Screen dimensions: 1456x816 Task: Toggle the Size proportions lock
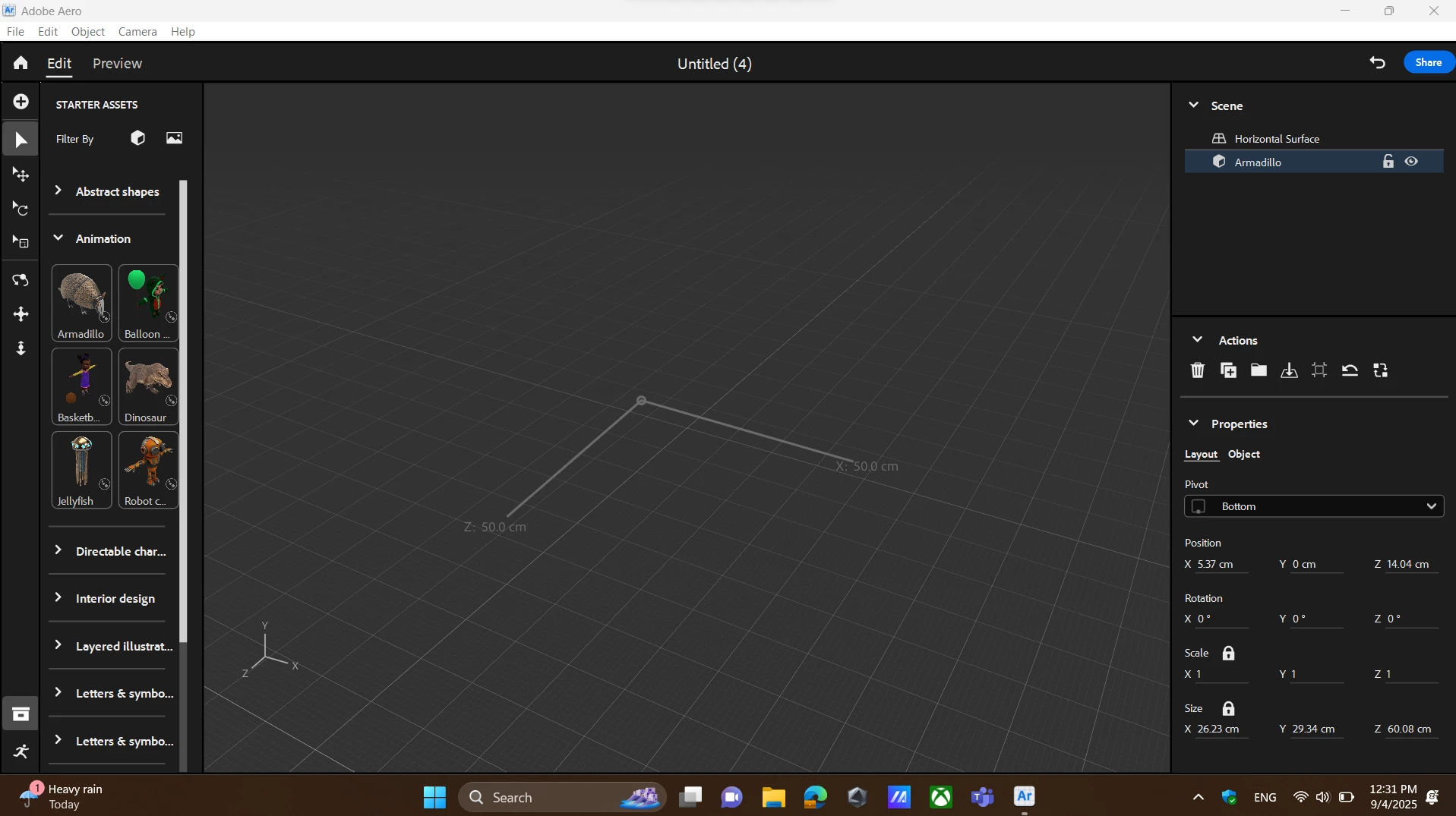pos(1228,708)
